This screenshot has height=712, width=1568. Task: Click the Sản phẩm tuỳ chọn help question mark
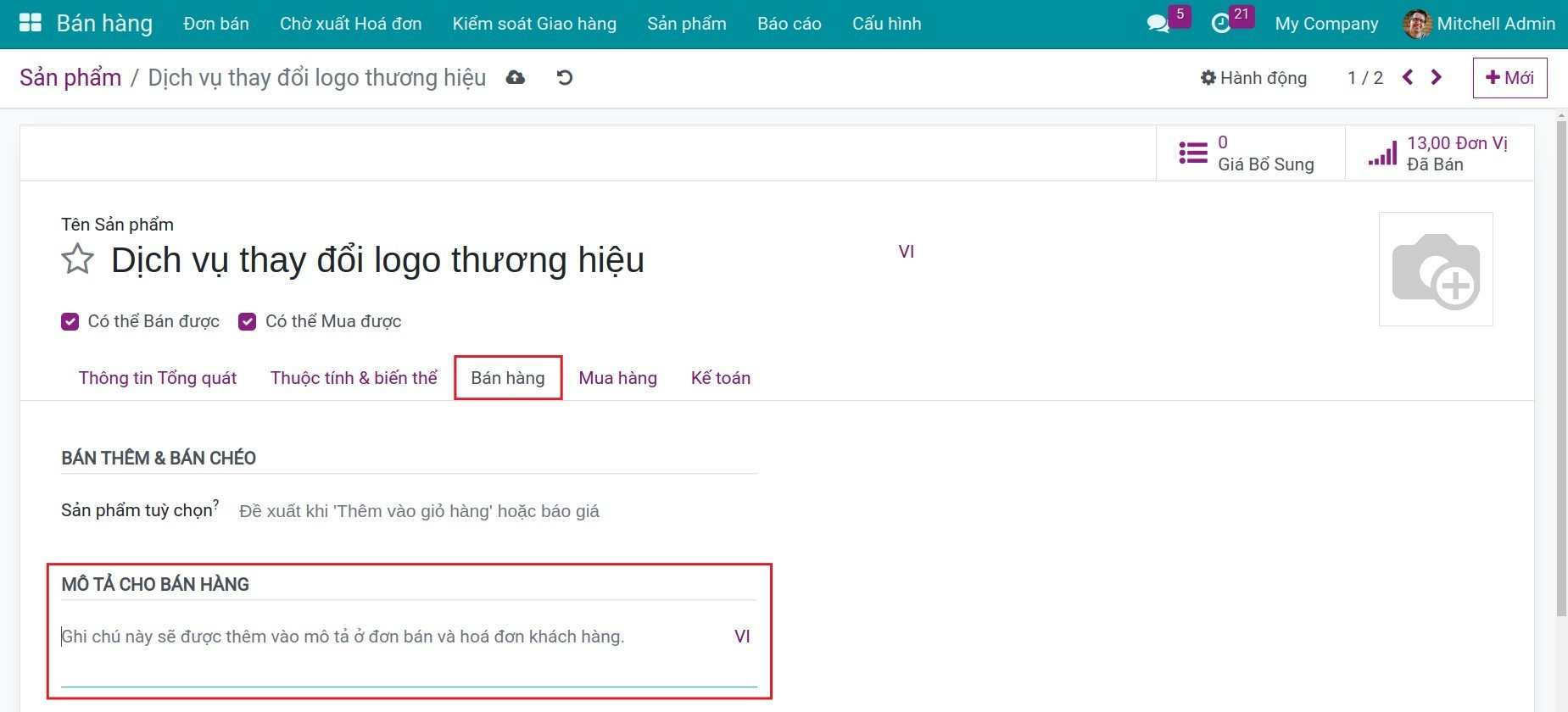[x=216, y=504]
